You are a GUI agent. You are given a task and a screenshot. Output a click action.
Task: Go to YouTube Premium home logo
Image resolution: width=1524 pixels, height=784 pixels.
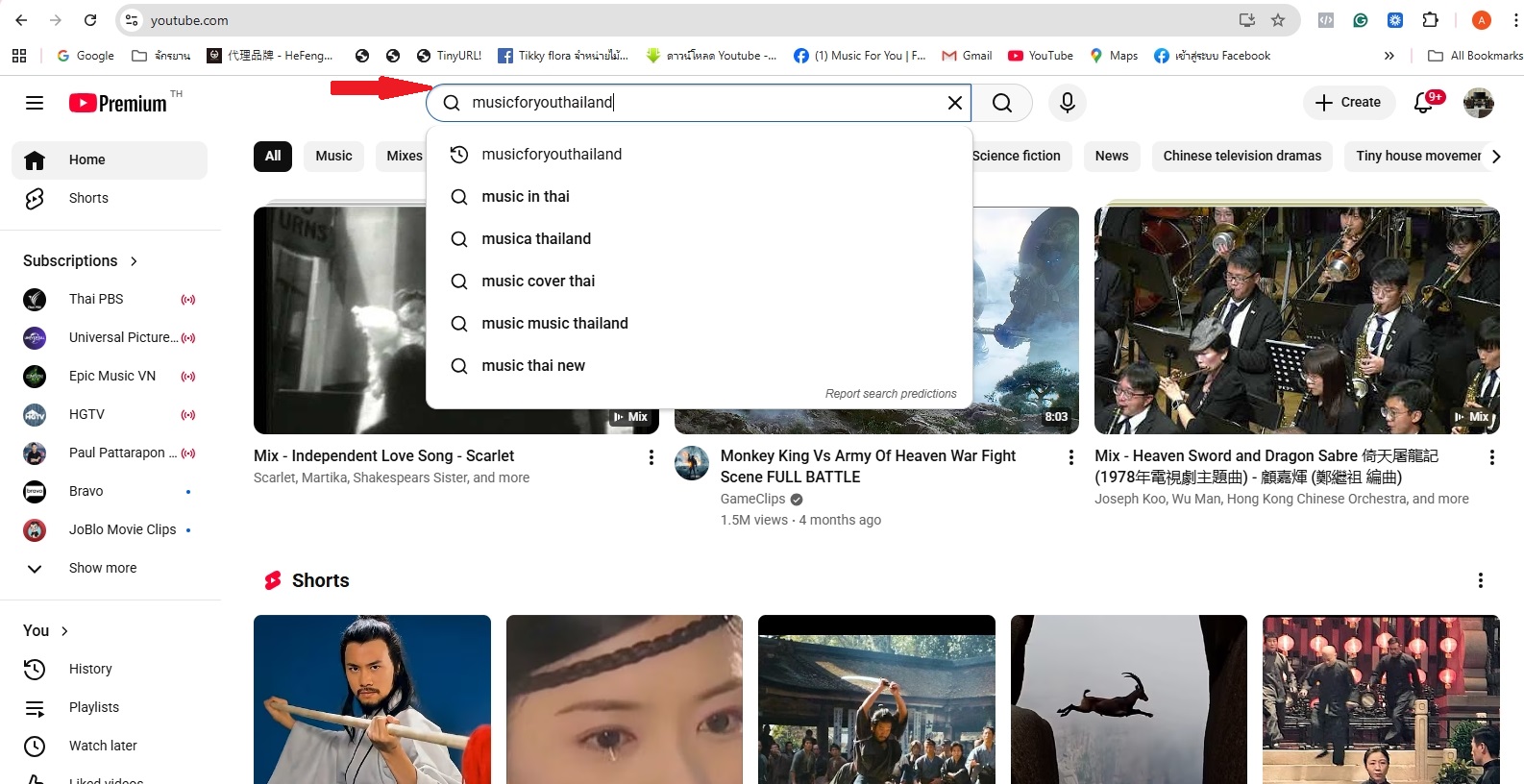tap(119, 103)
